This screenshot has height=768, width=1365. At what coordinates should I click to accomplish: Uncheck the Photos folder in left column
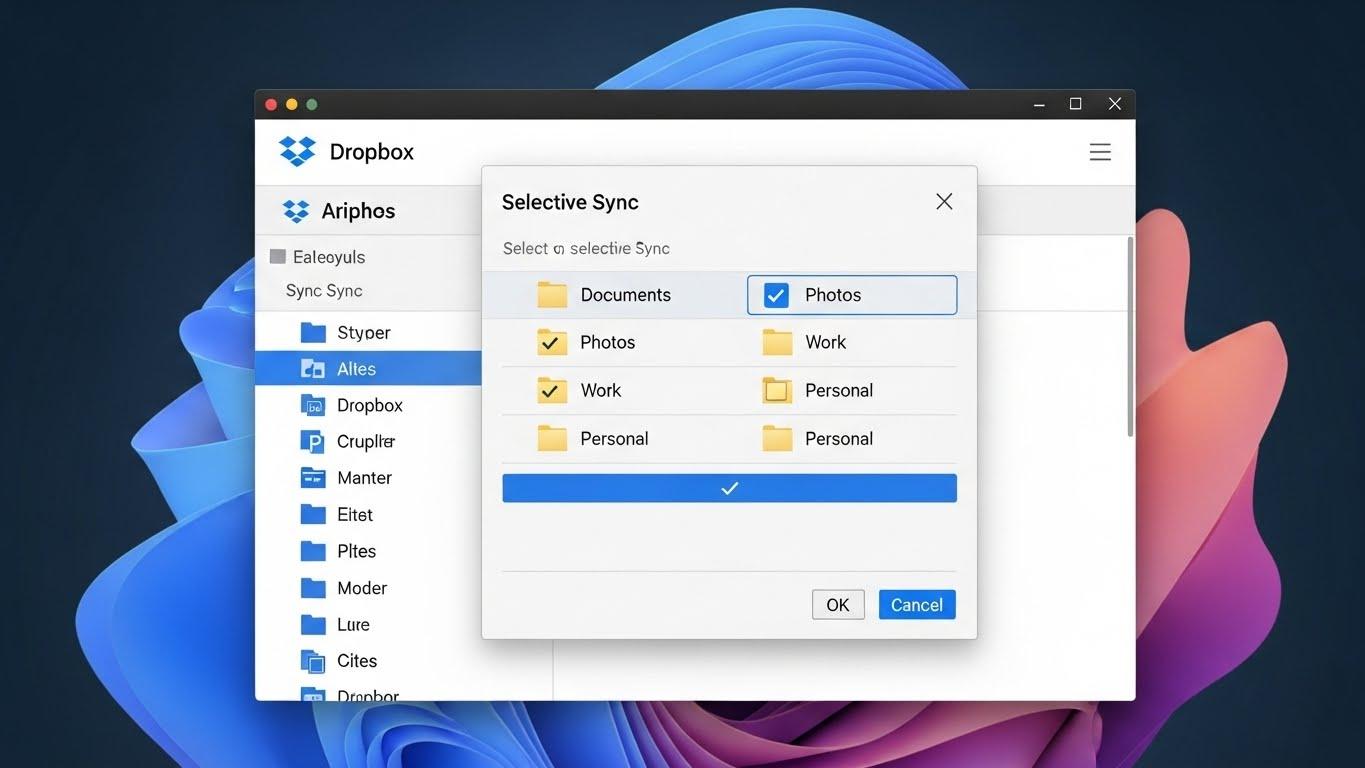tap(551, 342)
